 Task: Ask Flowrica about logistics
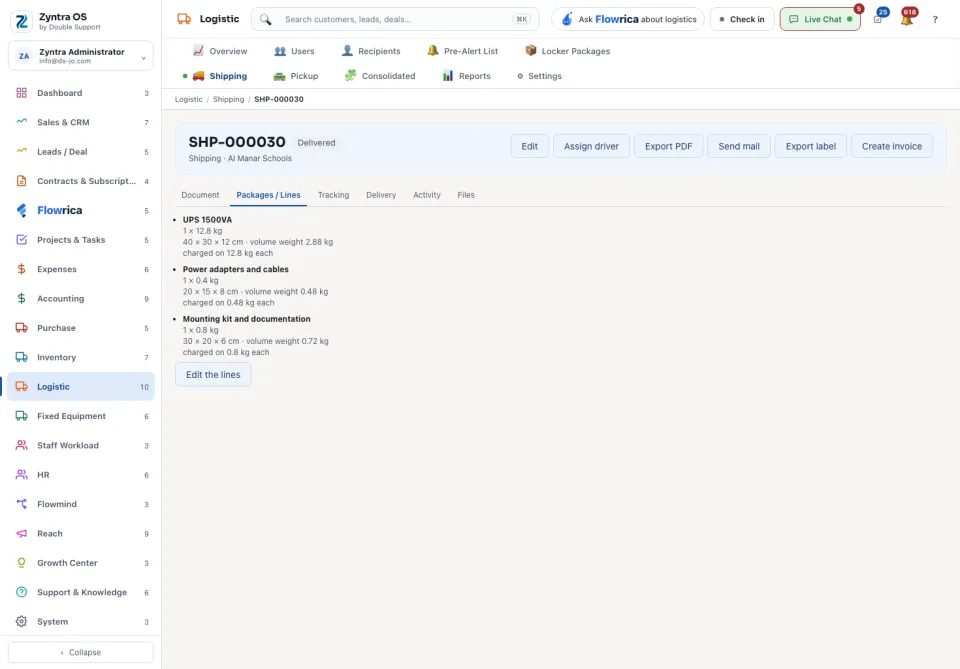(628, 20)
